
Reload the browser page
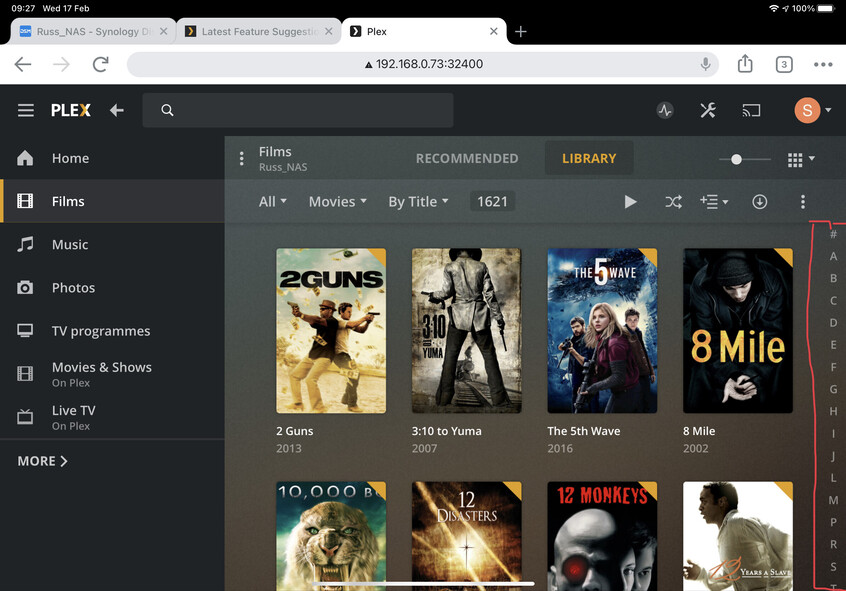coord(100,64)
